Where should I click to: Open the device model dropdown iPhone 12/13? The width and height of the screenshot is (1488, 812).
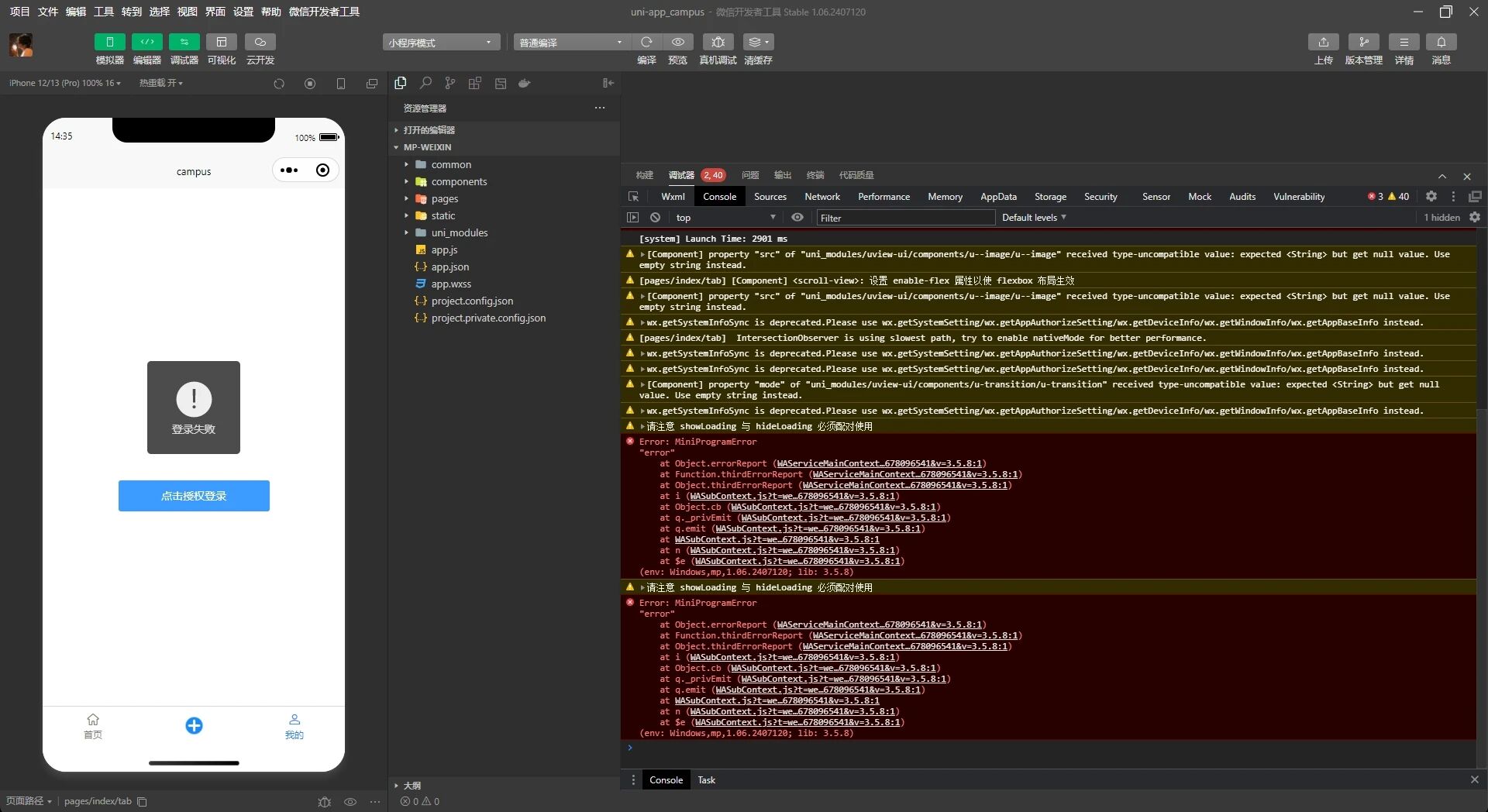click(65, 83)
